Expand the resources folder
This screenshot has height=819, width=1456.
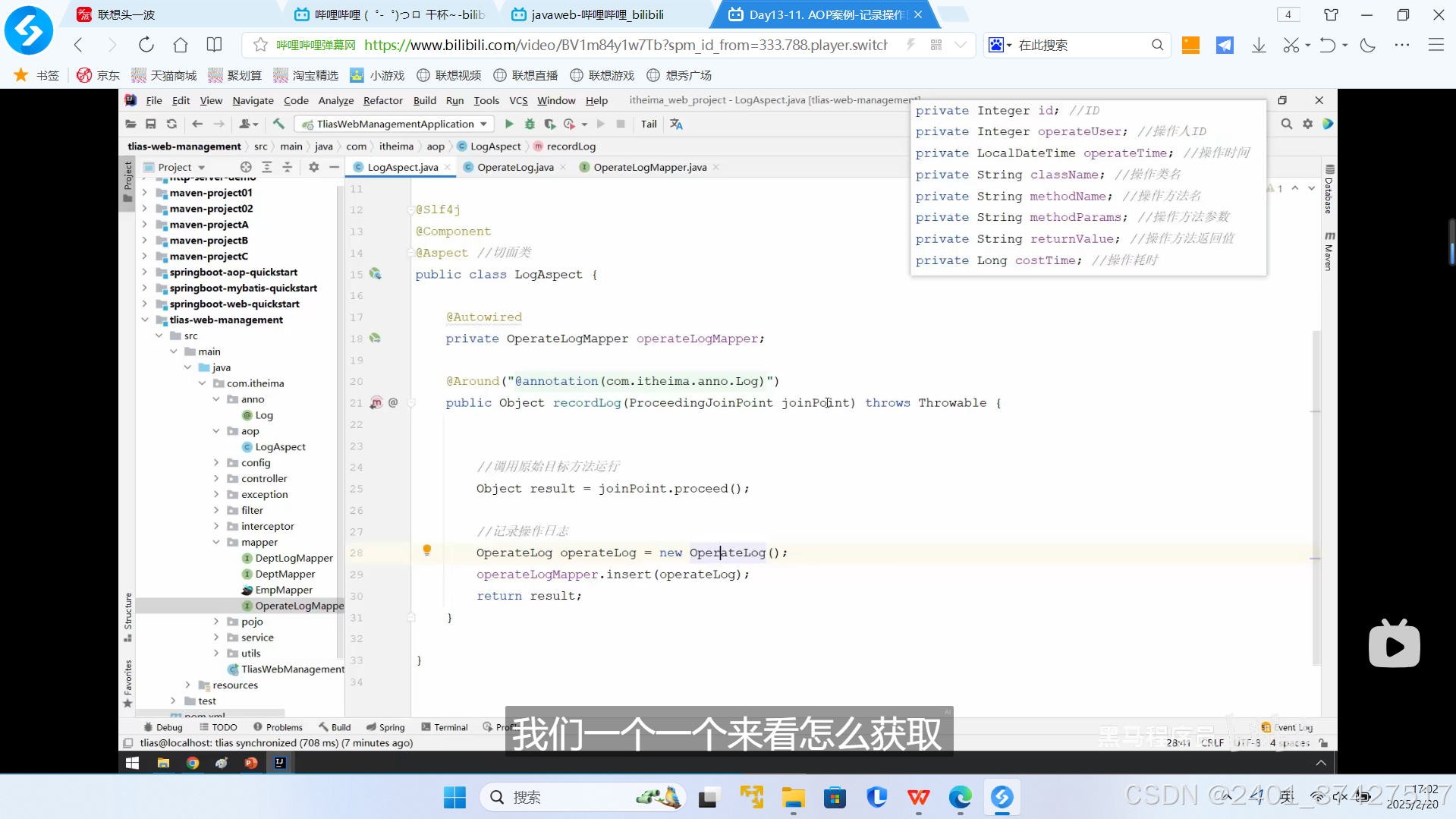pos(187,685)
